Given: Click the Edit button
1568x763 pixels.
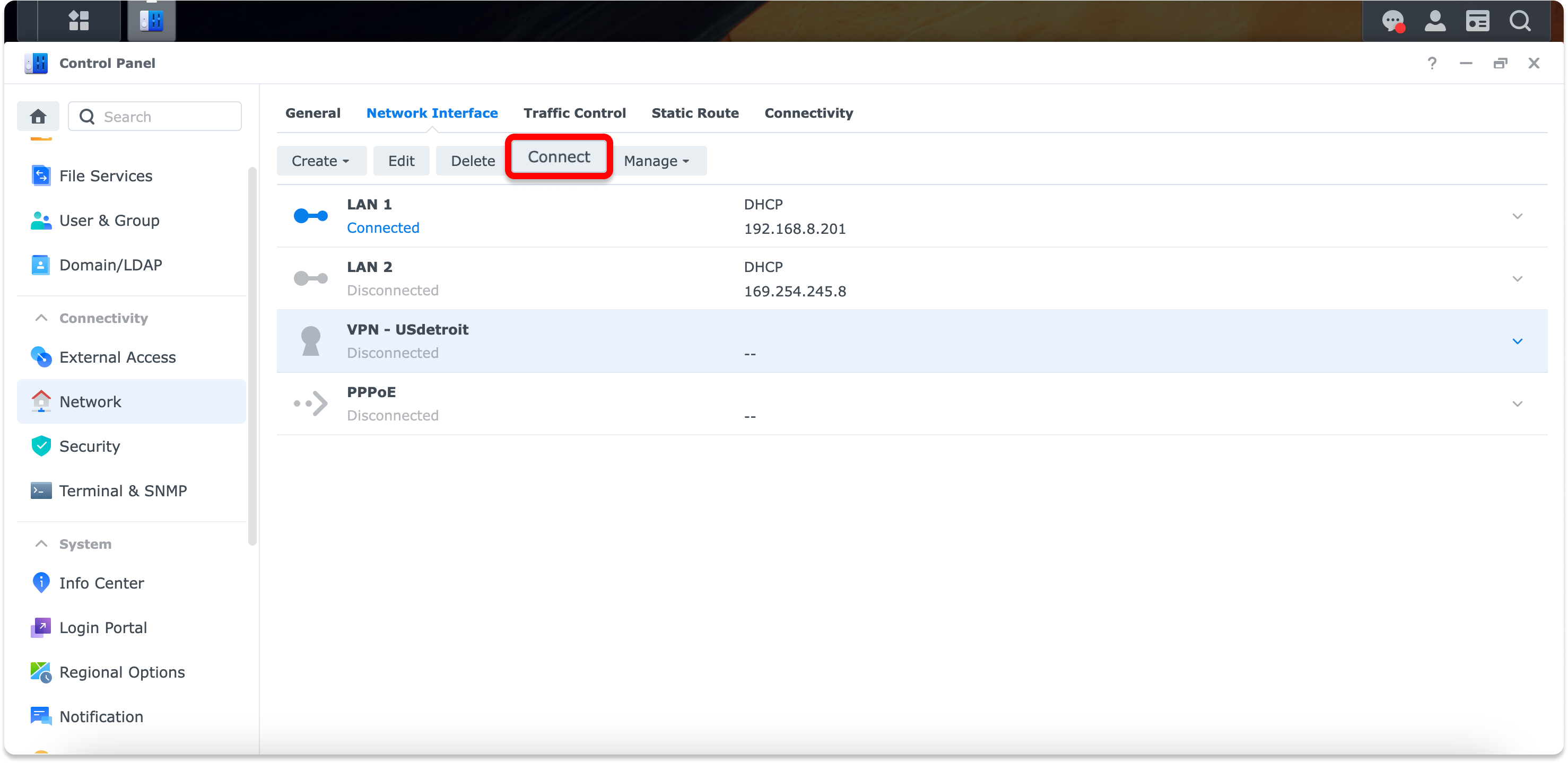Looking at the screenshot, I should [401, 161].
